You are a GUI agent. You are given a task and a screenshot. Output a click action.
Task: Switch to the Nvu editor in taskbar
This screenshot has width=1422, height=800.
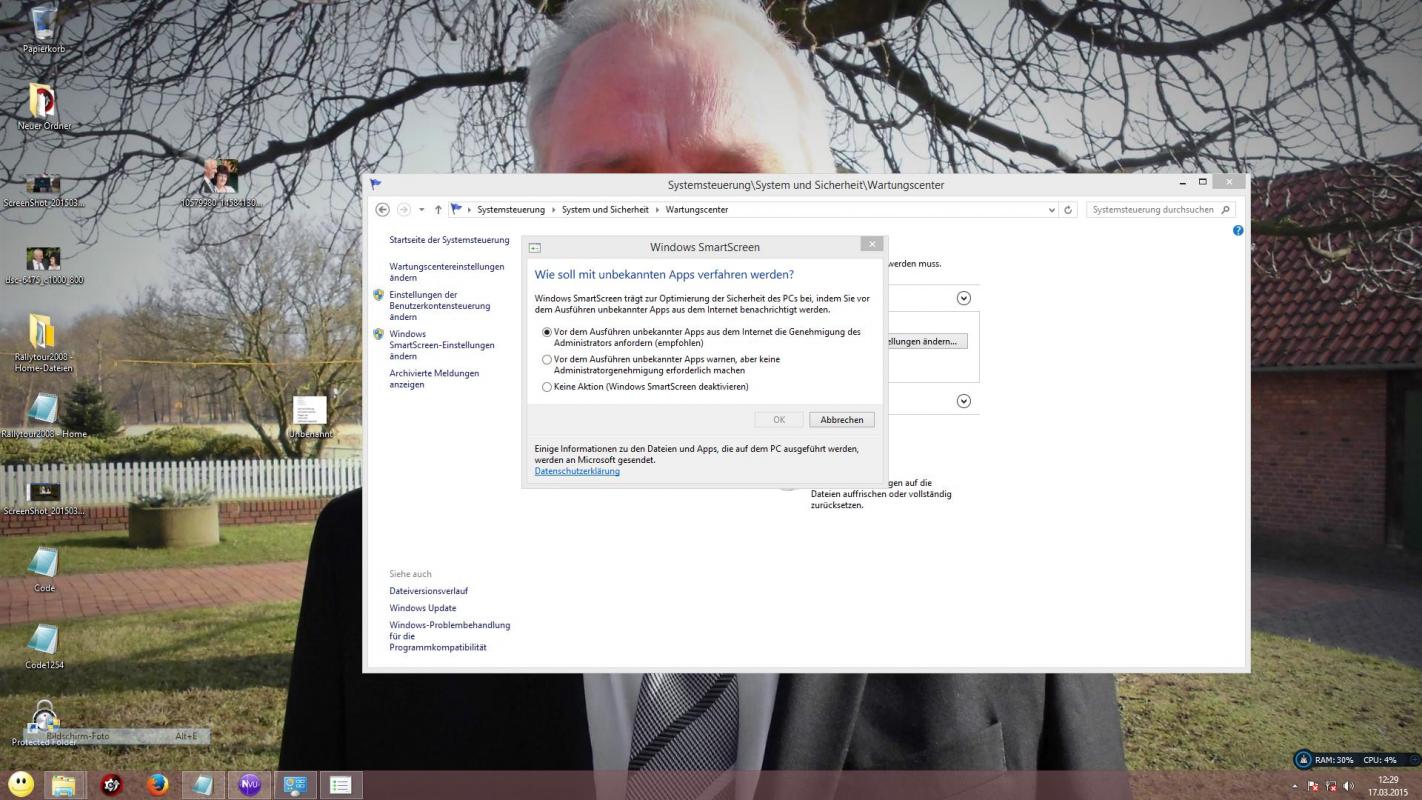249,785
